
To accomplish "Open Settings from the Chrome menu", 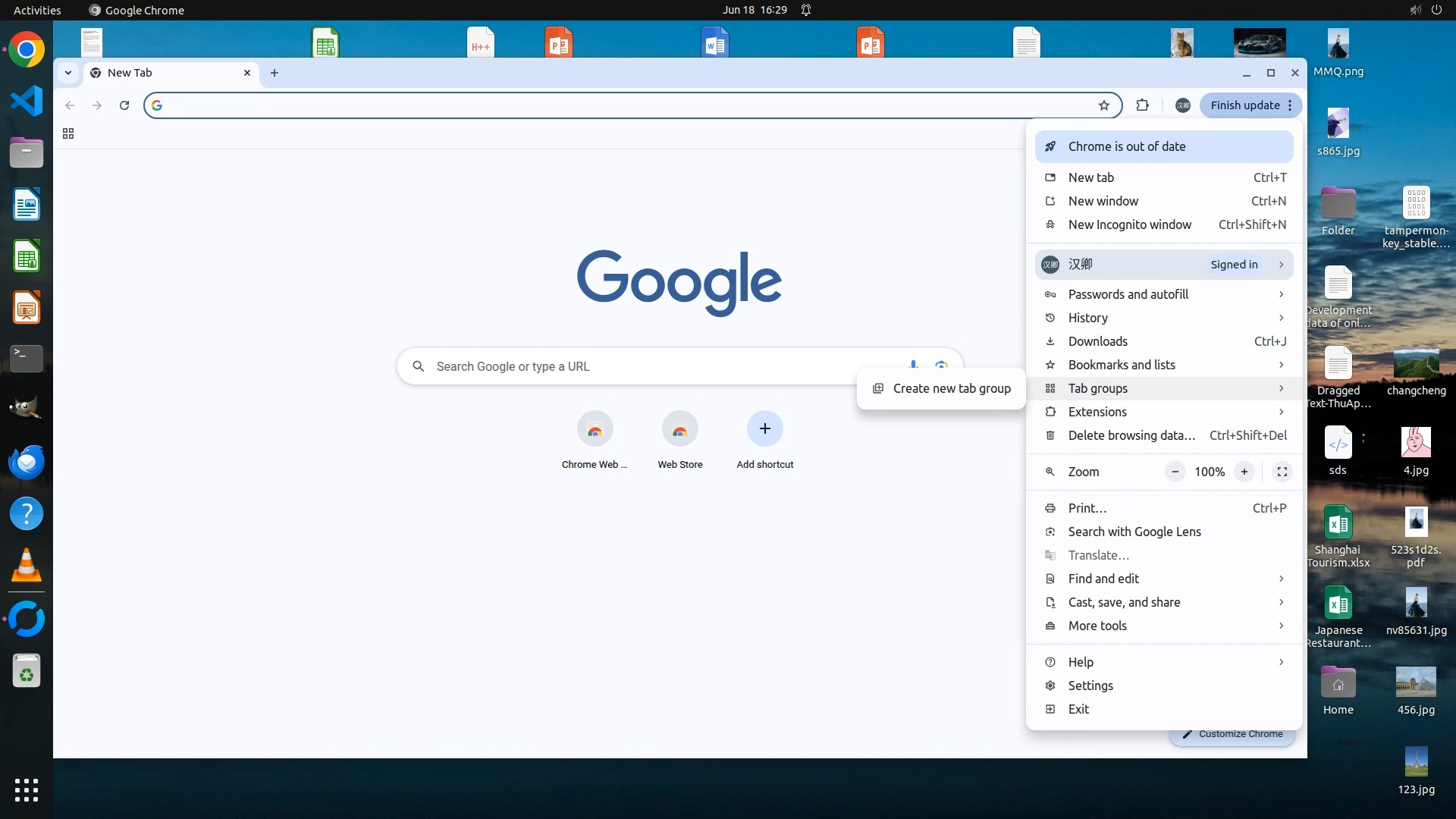I will [x=1090, y=686].
